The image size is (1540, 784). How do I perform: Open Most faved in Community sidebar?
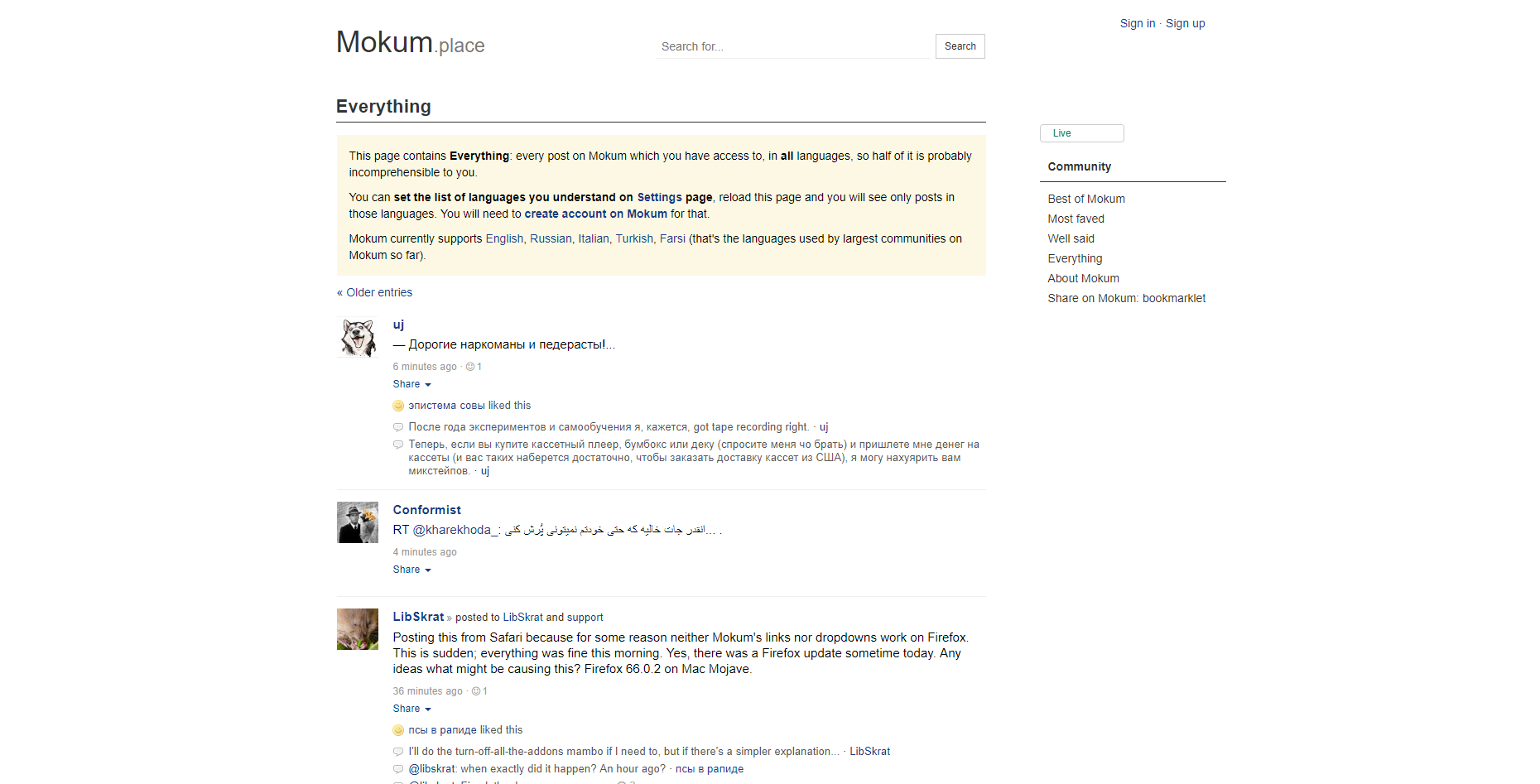(x=1076, y=219)
